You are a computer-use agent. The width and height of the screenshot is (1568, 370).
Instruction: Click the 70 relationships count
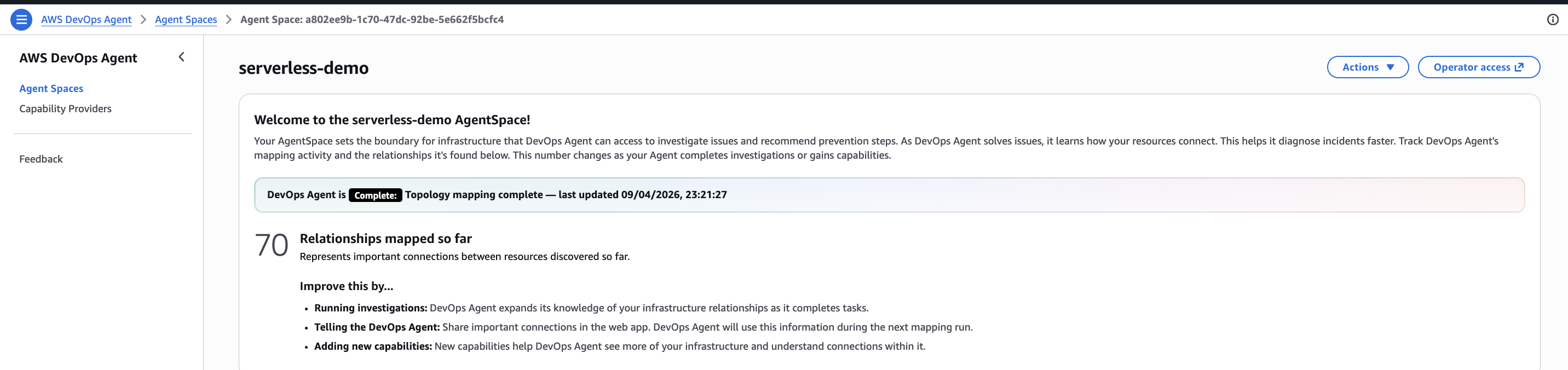[x=272, y=245]
